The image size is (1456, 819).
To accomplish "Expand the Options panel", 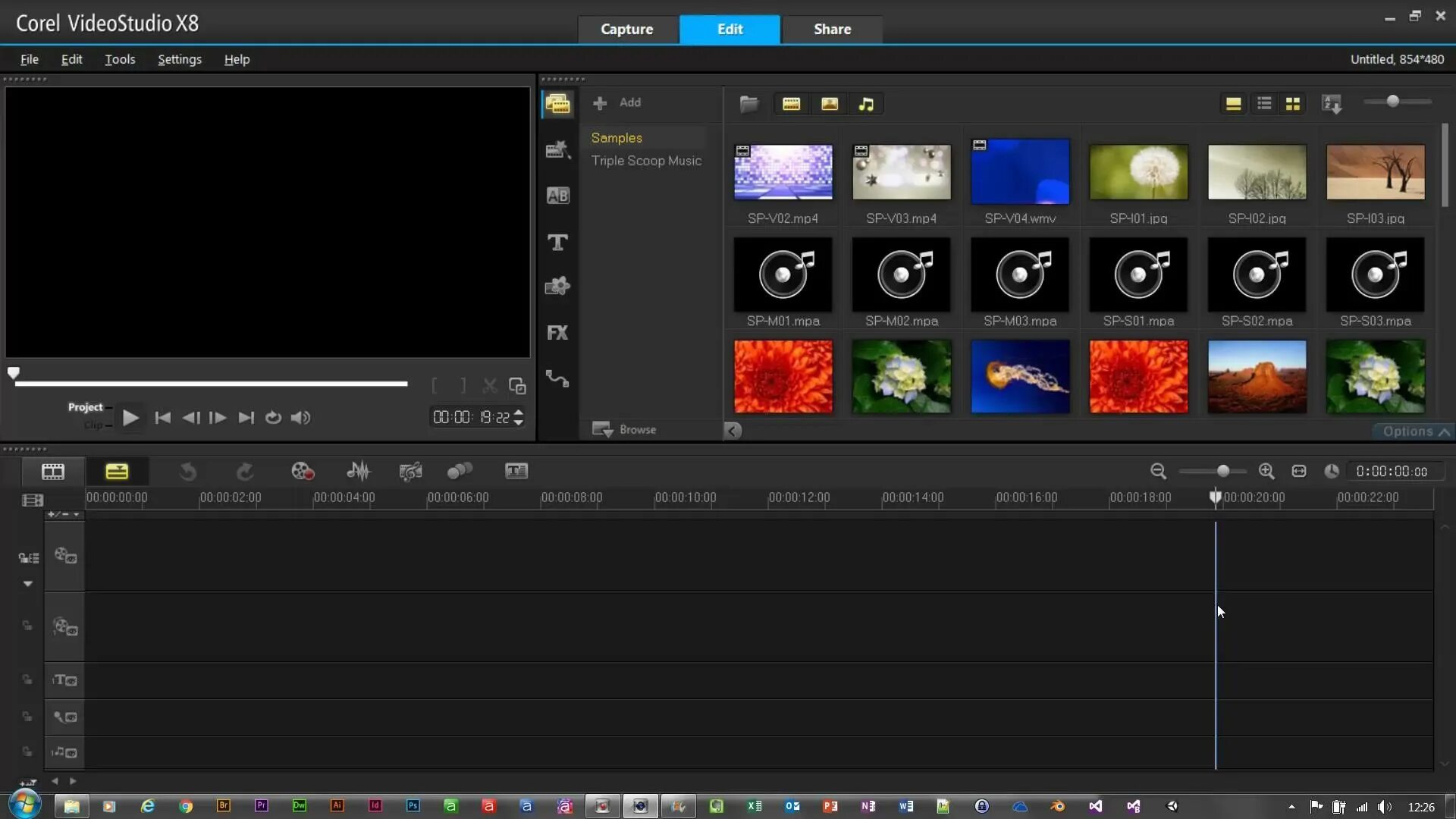I will click(x=1415, y=431).
